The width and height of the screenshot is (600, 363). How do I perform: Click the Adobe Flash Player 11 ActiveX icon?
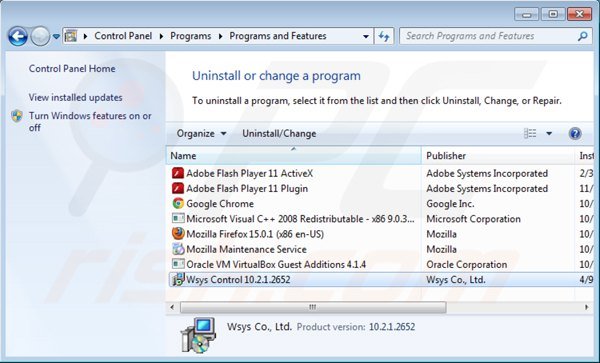tap(178, 173)
